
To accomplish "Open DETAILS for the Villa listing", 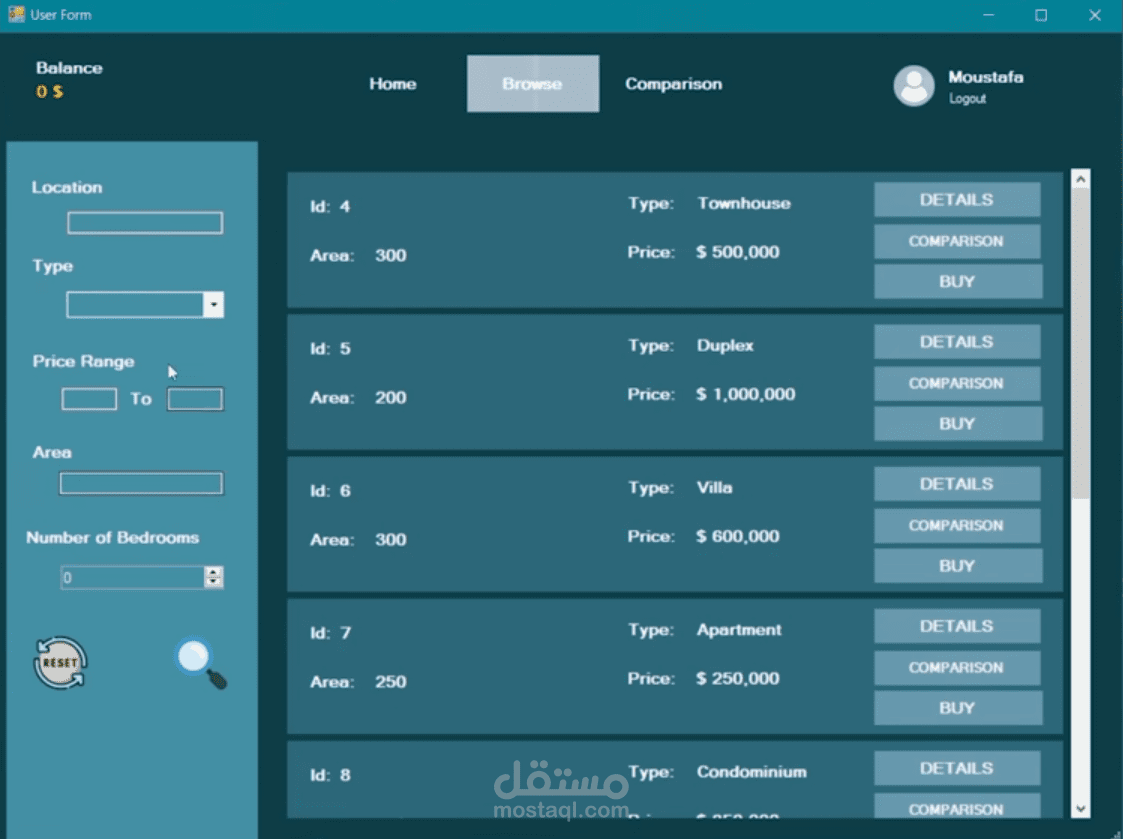I will pos(957,484).
